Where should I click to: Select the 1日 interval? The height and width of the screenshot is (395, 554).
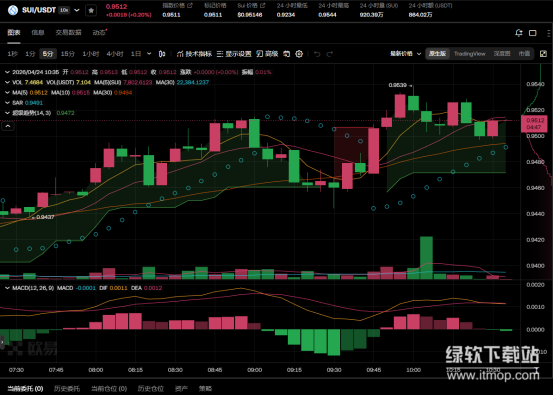(x=136, y=54)
